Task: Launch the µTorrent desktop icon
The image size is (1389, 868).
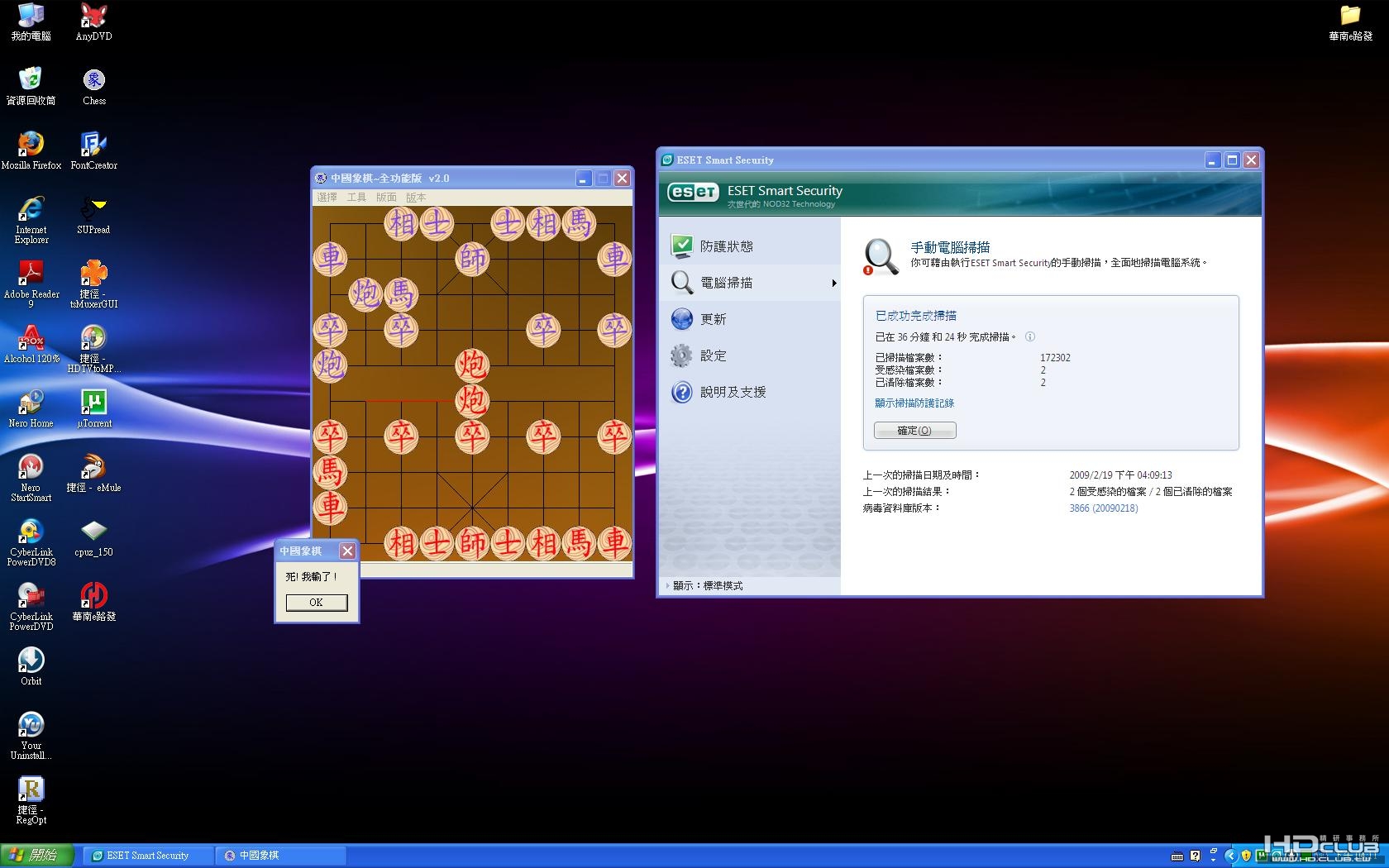Action: coord(93,408)
